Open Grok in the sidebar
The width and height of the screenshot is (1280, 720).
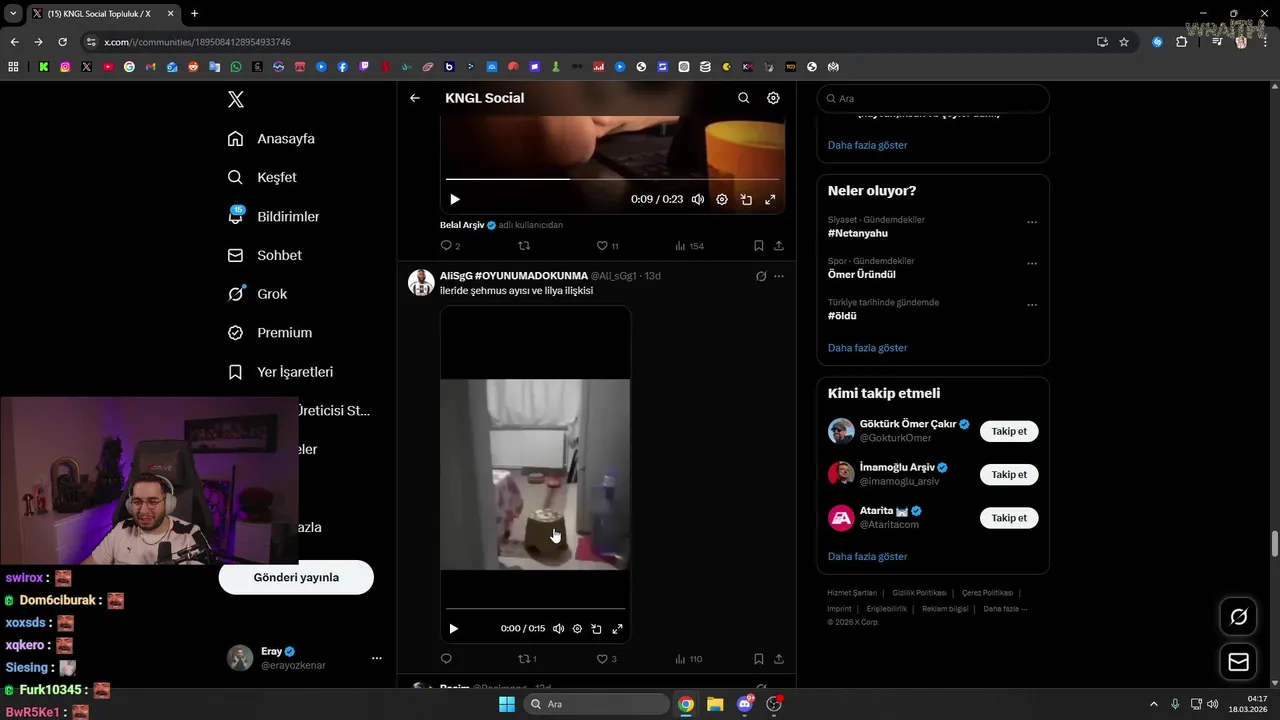(257, 294)
